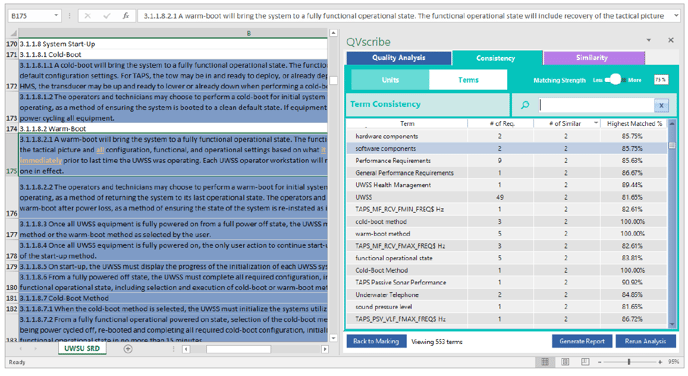
Task: Select the 'hardware components' term row
Action: click(507, 136)
